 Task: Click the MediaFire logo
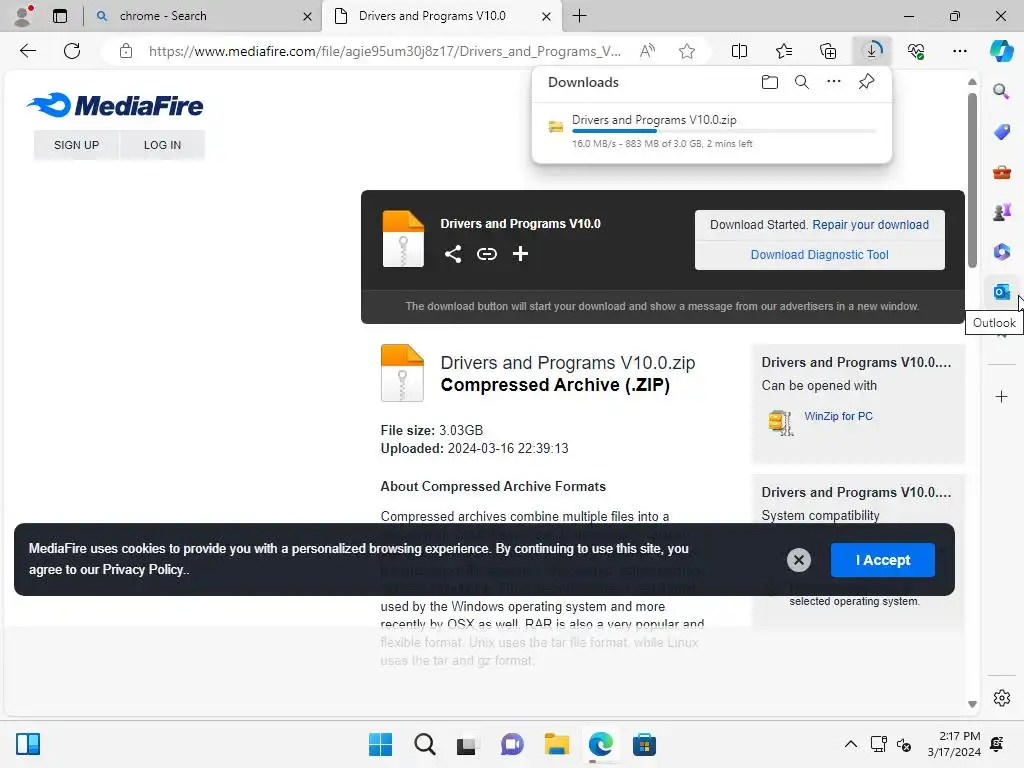coord(115,105)
